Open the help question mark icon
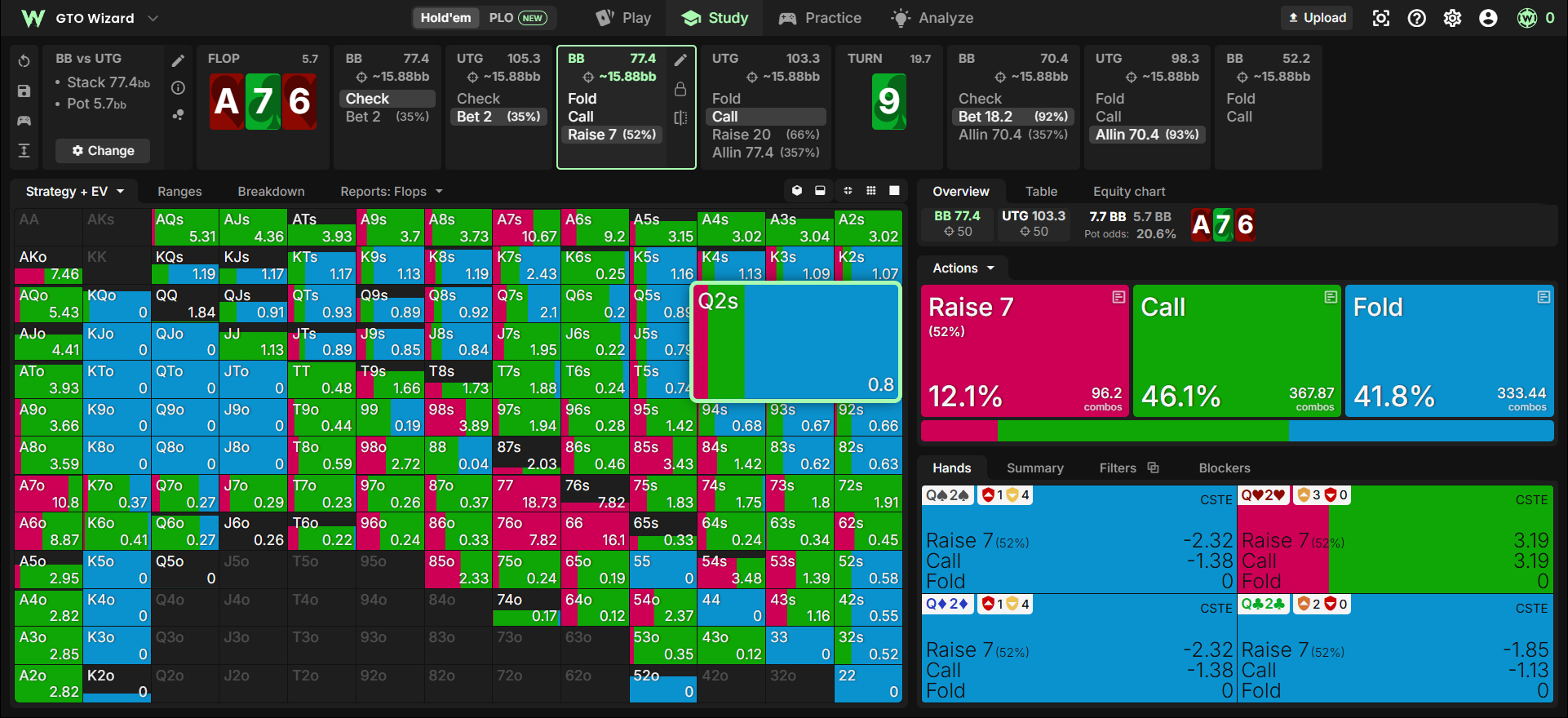Screen dimensions: 1568x718 point(1417,18)
